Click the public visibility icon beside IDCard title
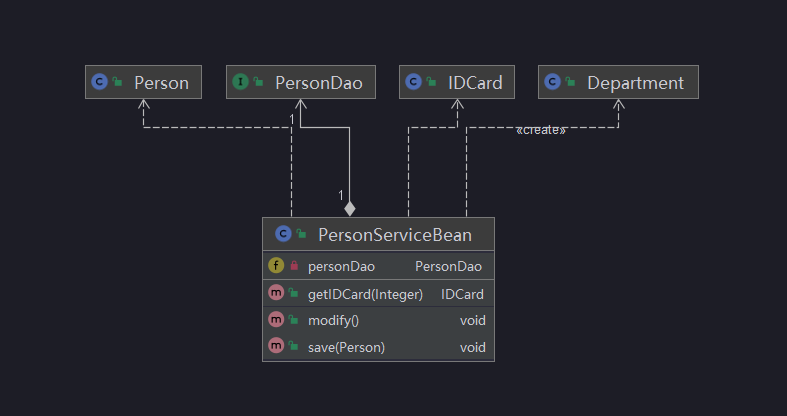This screenshot has width=787, height=416. point(431,81)
